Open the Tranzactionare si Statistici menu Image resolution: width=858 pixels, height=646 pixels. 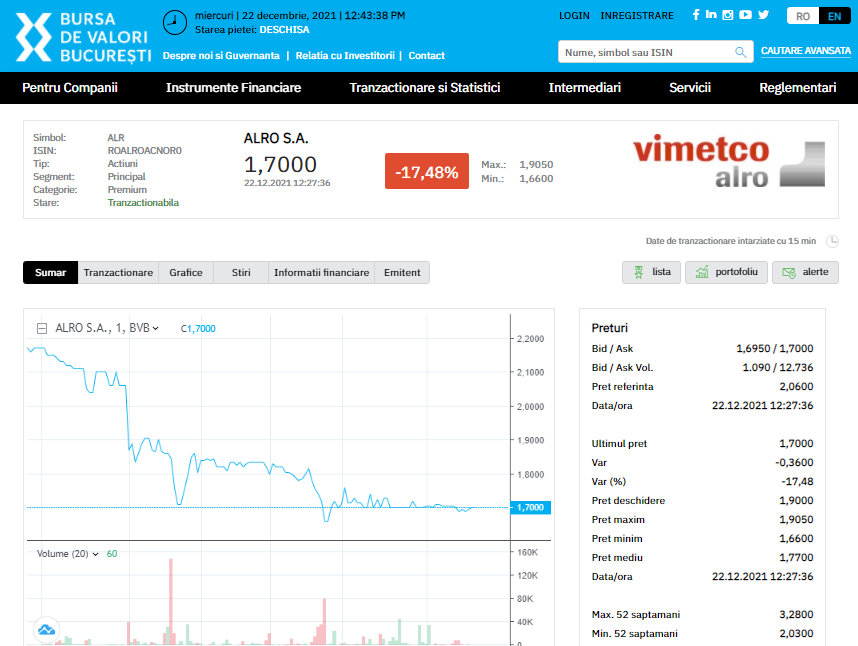(425, 88)
